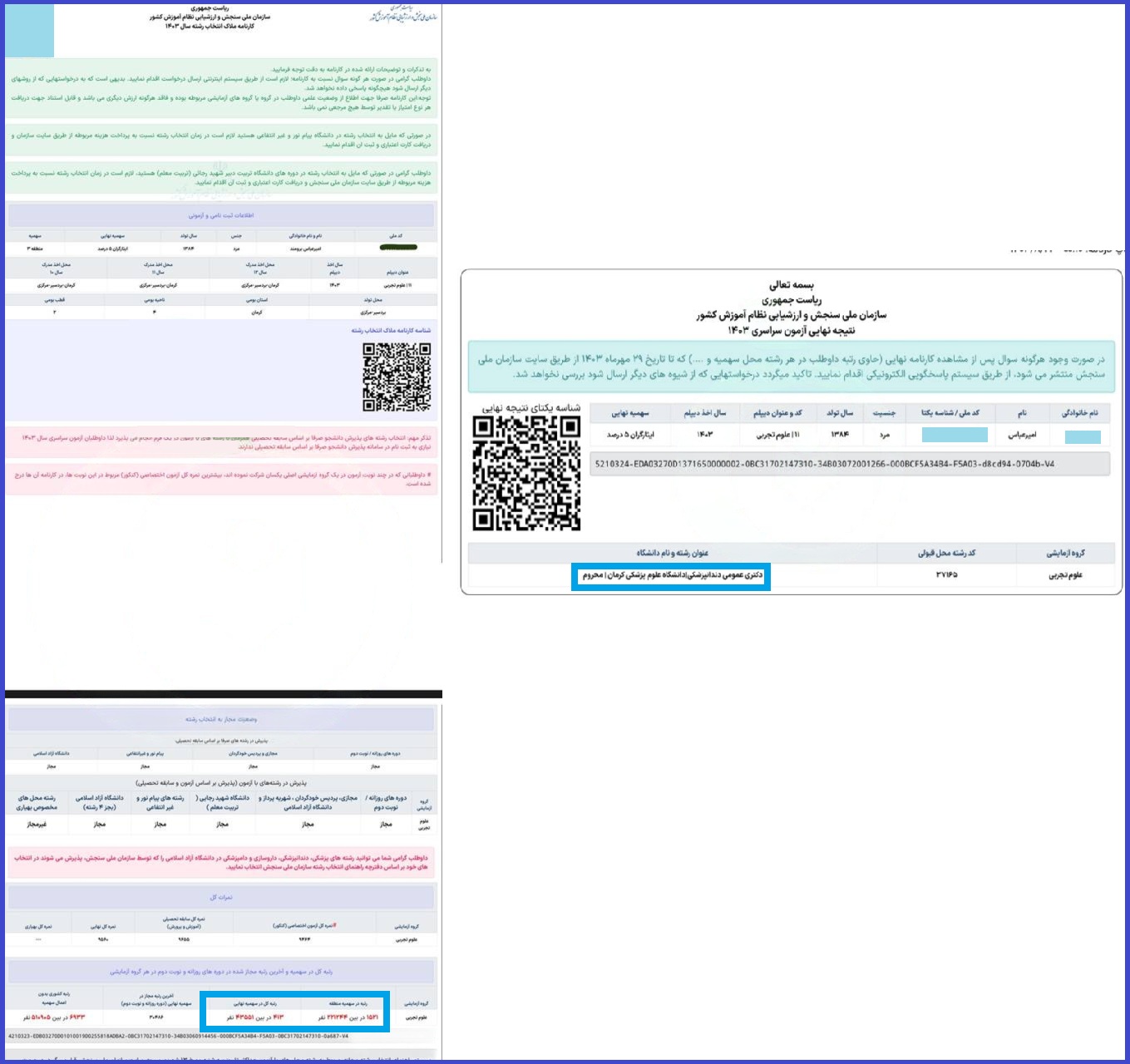Click the teal notice in the final result card
Viewport: 1130px width, 1064px height.
tap(791, 367)
